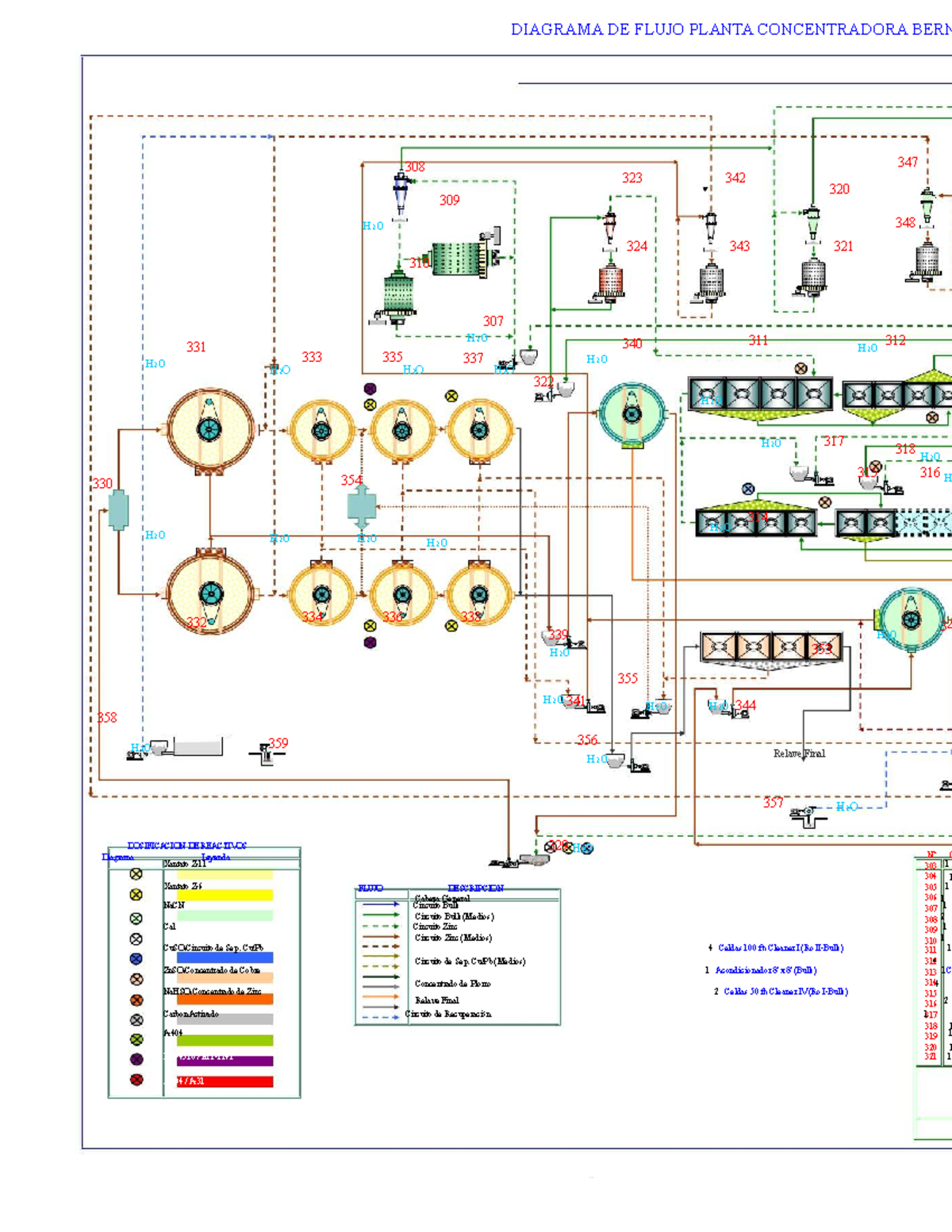Image resolution: width=952 pixels, height=1232 pixels.
Task: Click the Cal symbol in the legend
Action: click(136, 938)
